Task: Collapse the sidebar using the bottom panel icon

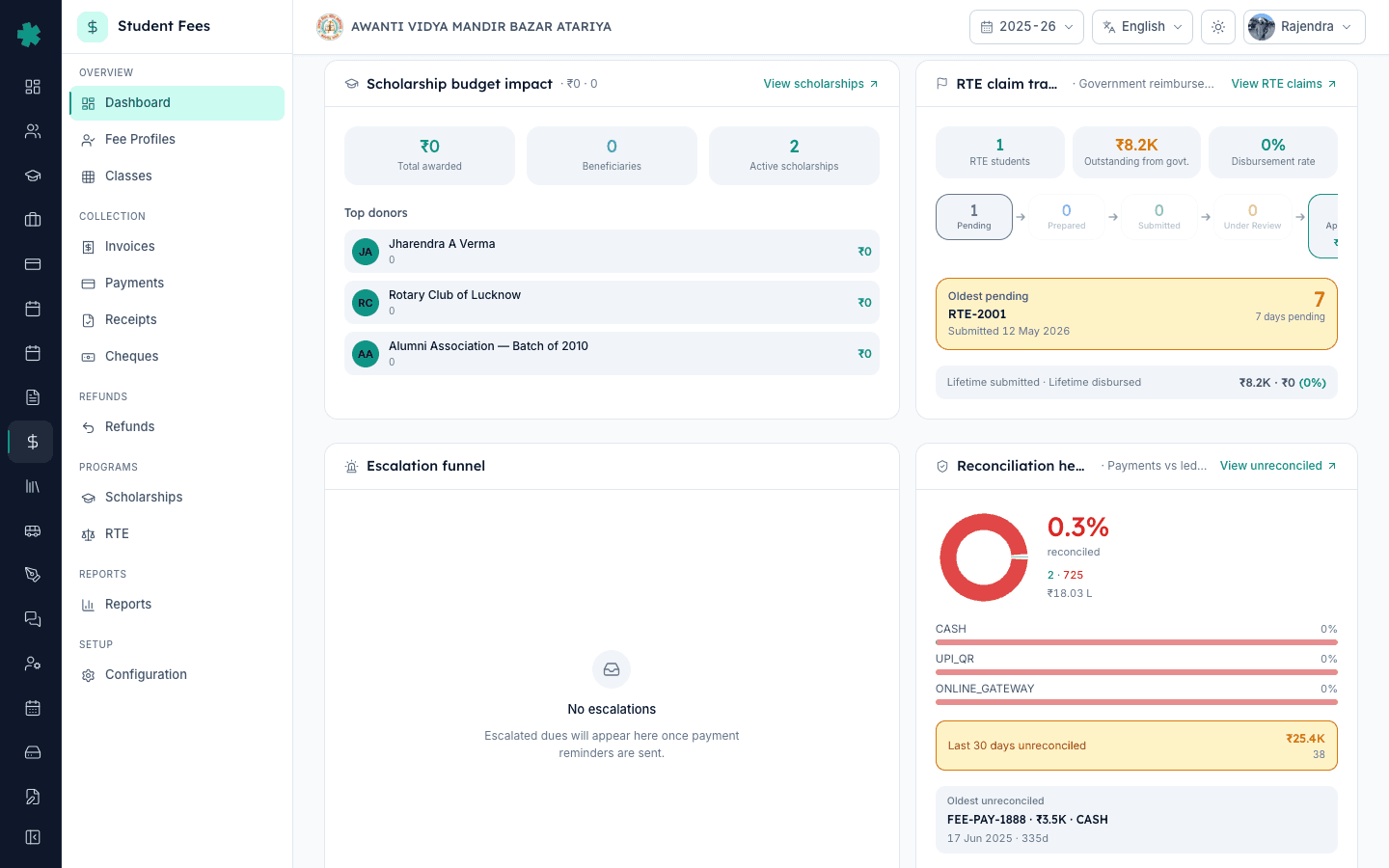Action: [x=32, y=837]
